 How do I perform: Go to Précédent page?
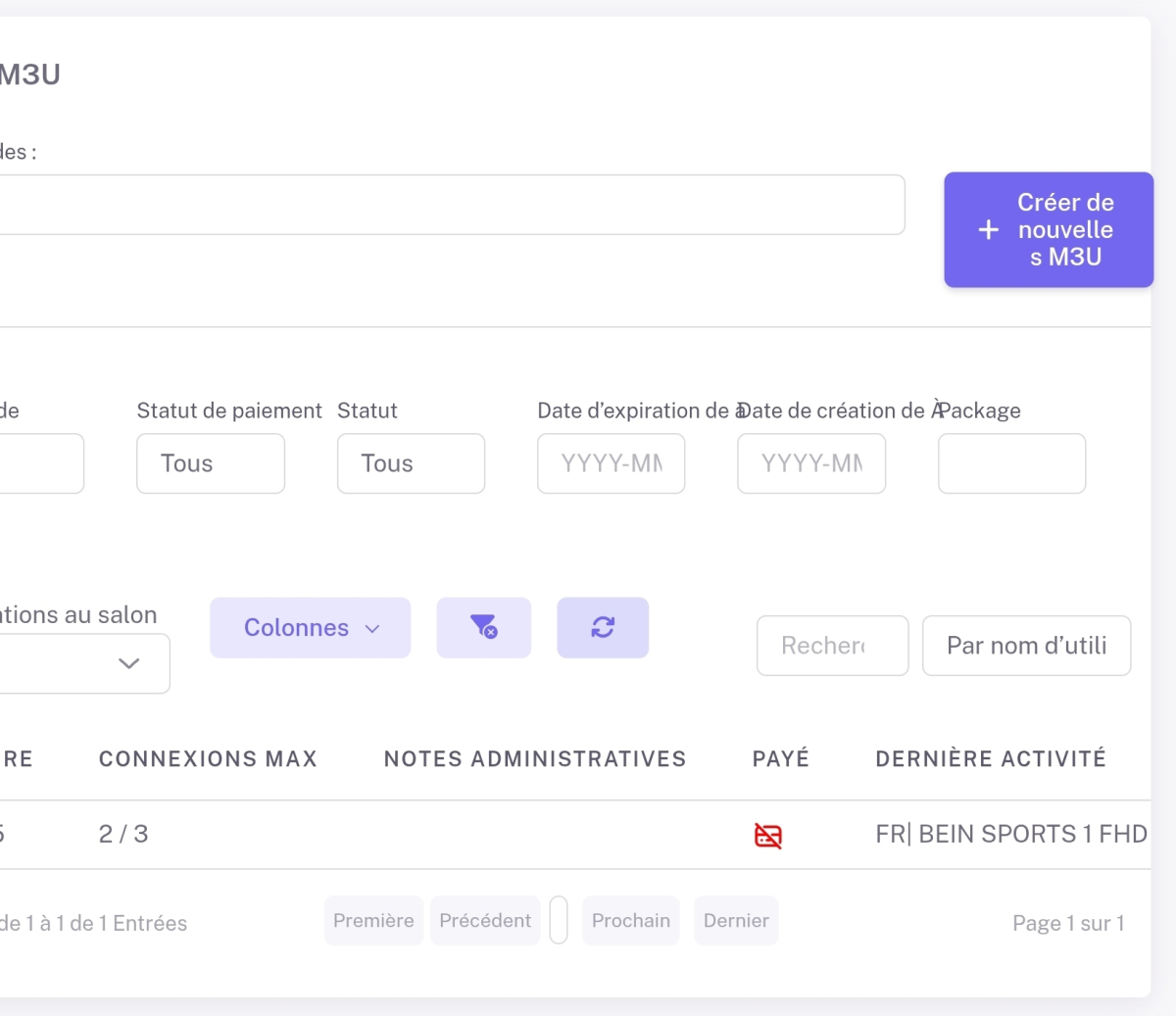click(x=485, y=921)
